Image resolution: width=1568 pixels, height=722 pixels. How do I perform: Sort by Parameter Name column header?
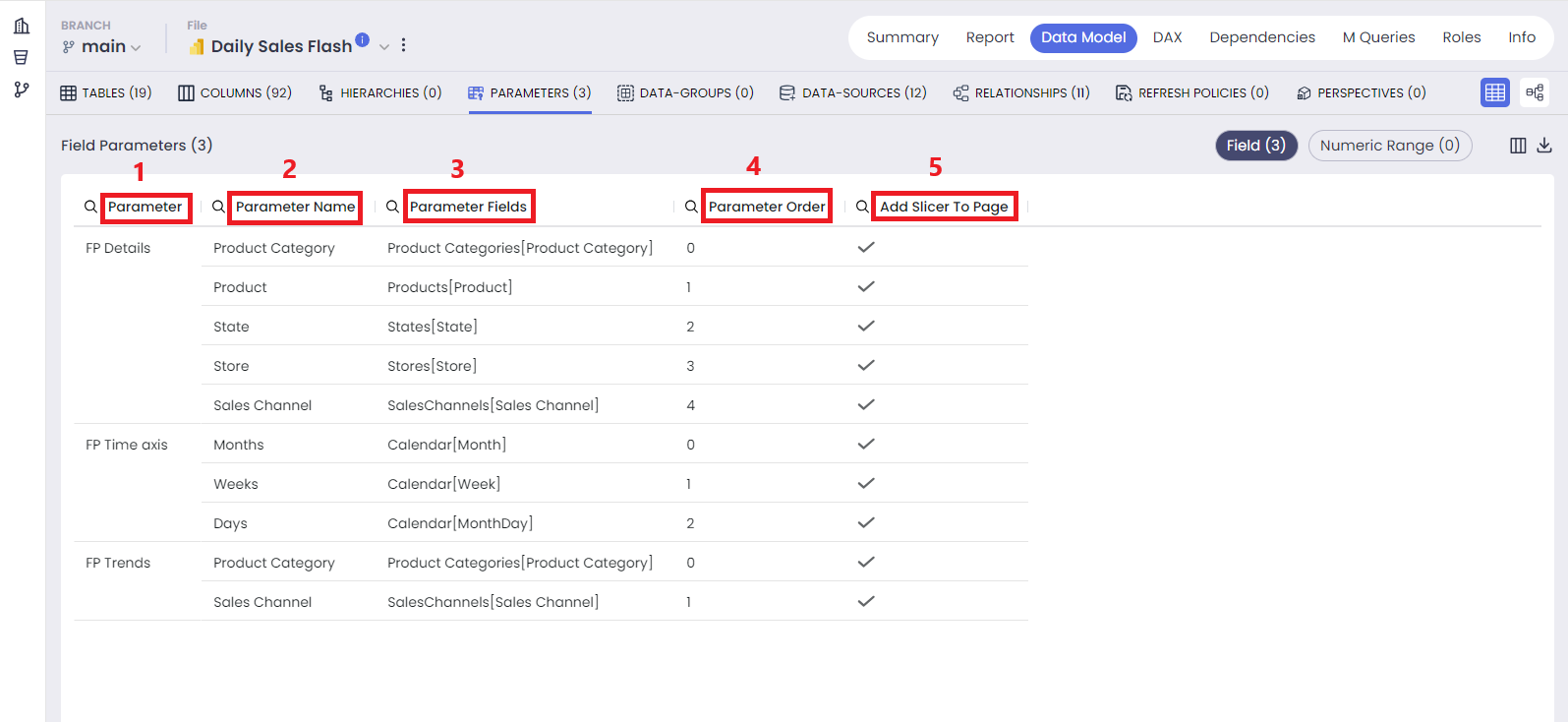pyautogui.click(x=295, y=207)
